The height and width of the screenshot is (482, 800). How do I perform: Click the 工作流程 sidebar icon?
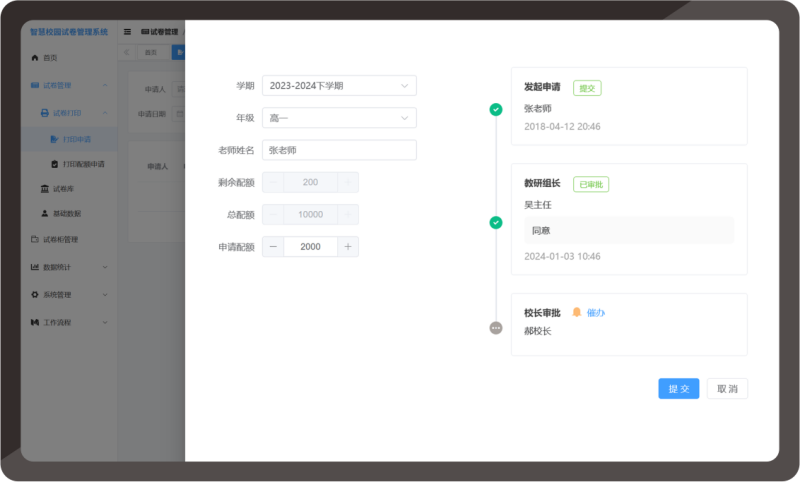(x=35, y=322)
